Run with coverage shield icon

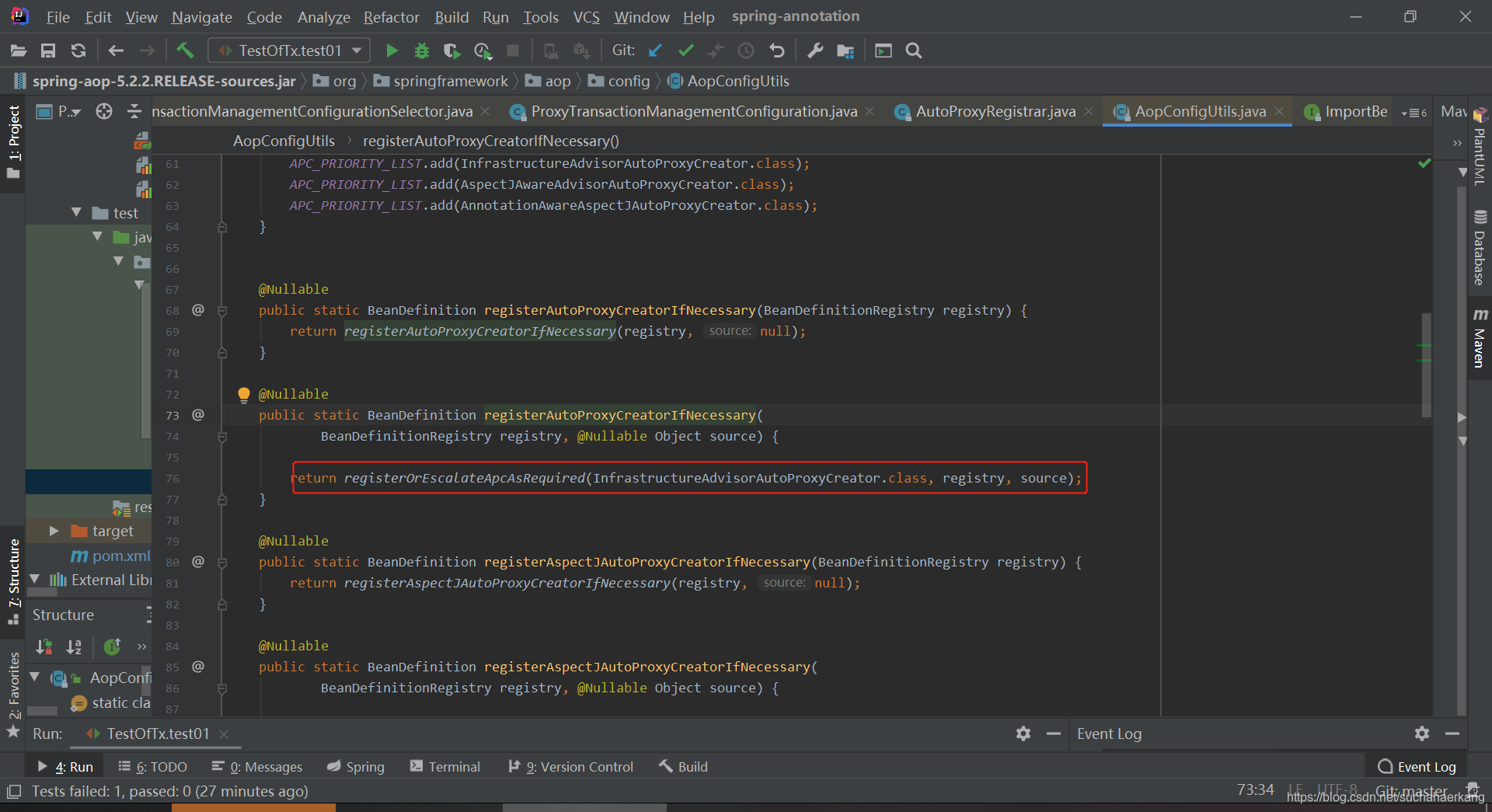pos(451,51)
